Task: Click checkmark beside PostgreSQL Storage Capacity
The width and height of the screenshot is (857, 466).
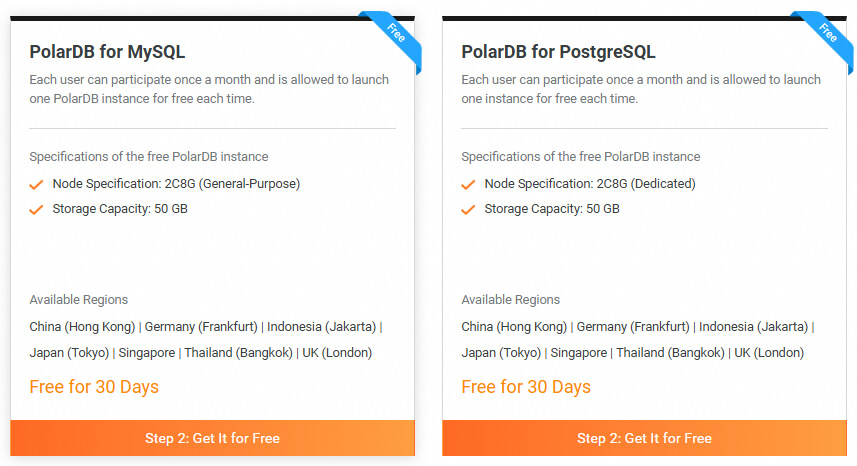Action: pos(468,210)
